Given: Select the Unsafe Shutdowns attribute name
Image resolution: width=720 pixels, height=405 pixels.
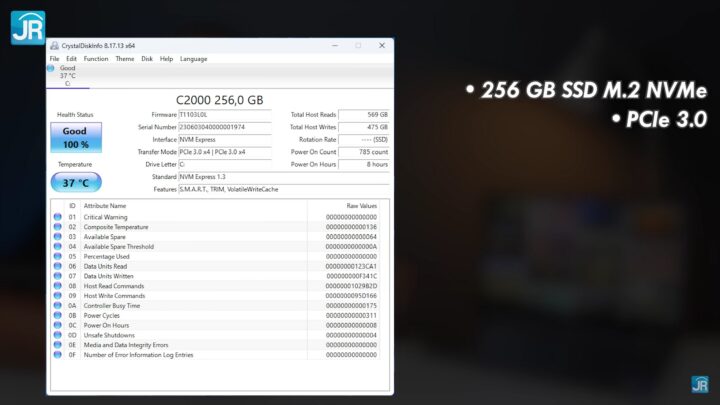Looking at the screenshot, I should pos(109,335).
